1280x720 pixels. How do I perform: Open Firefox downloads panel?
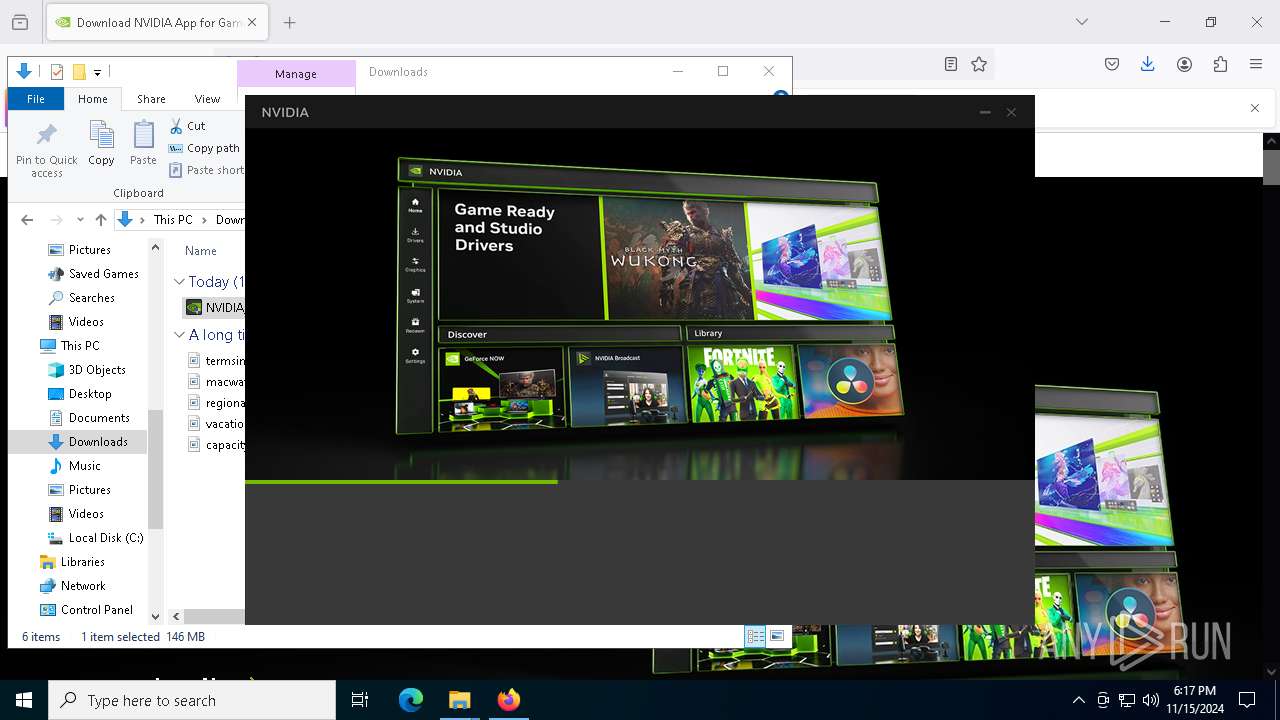pyautogui.click(x=1148, y=64)
